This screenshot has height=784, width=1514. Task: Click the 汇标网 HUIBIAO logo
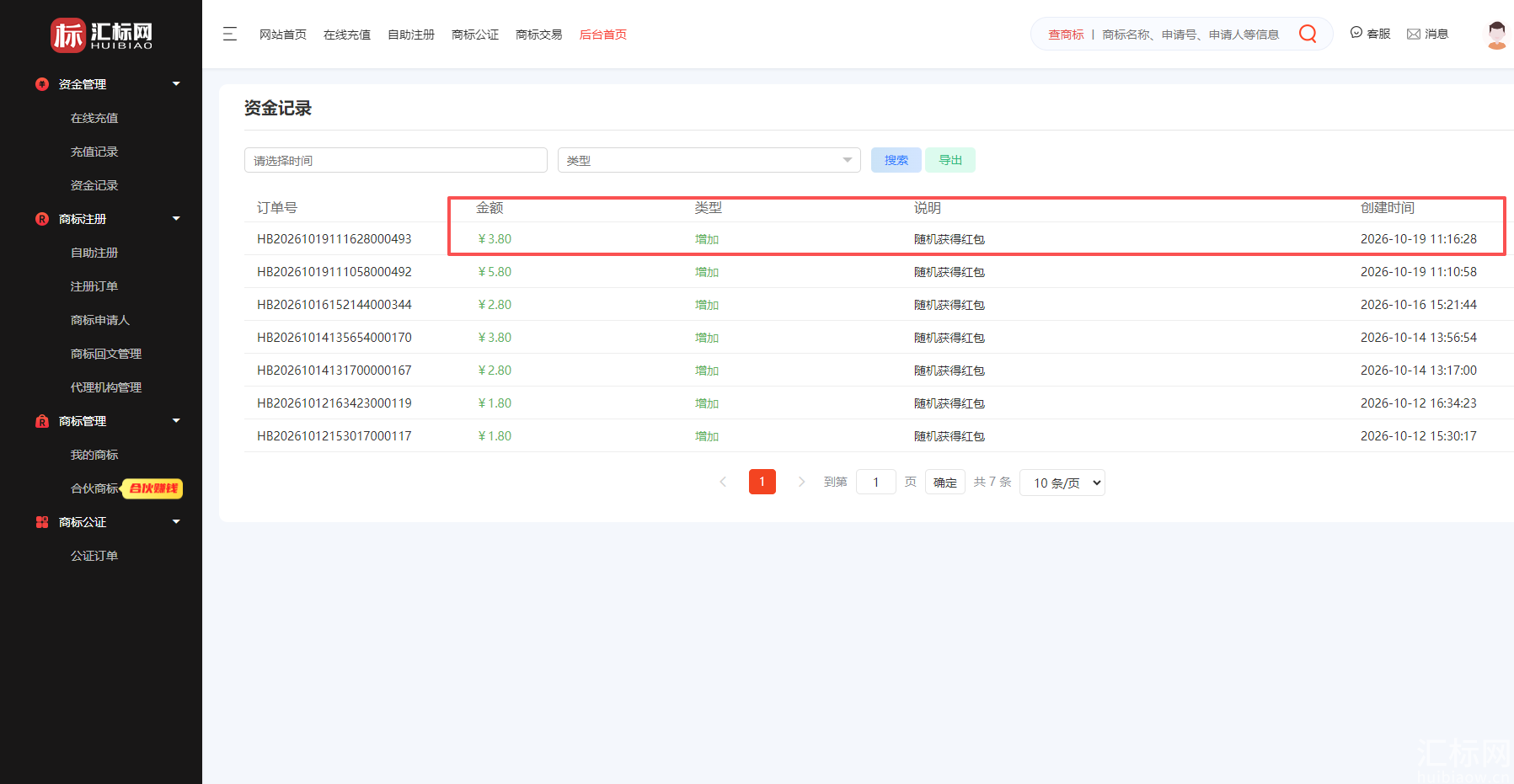tap(102, 35)
